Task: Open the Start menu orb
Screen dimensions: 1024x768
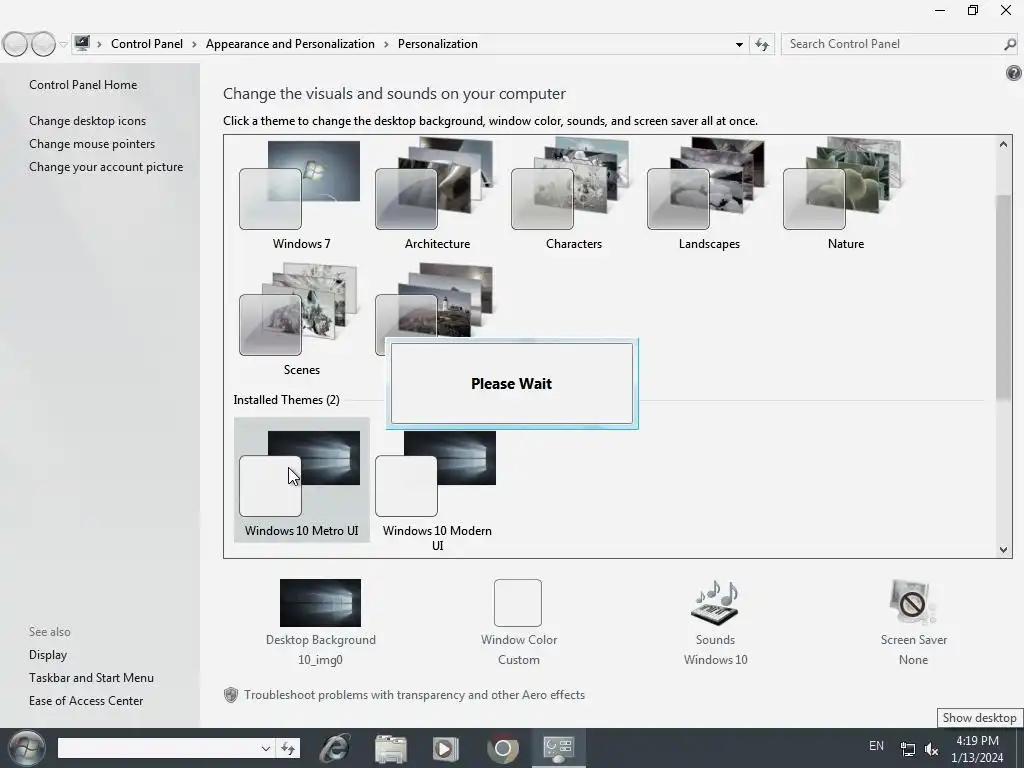Action: click(x=27, y=748)
